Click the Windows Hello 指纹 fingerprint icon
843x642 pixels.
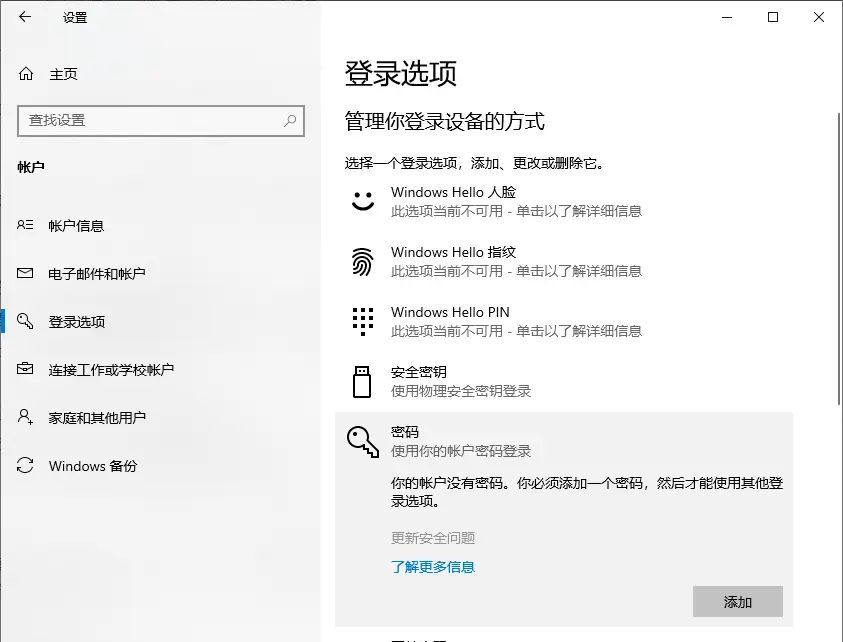(363, 262)
